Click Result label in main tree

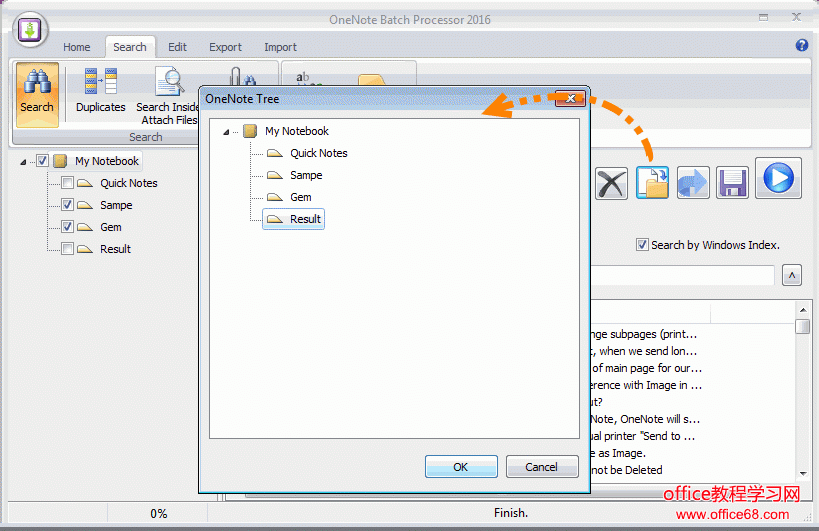pos(115,249)
